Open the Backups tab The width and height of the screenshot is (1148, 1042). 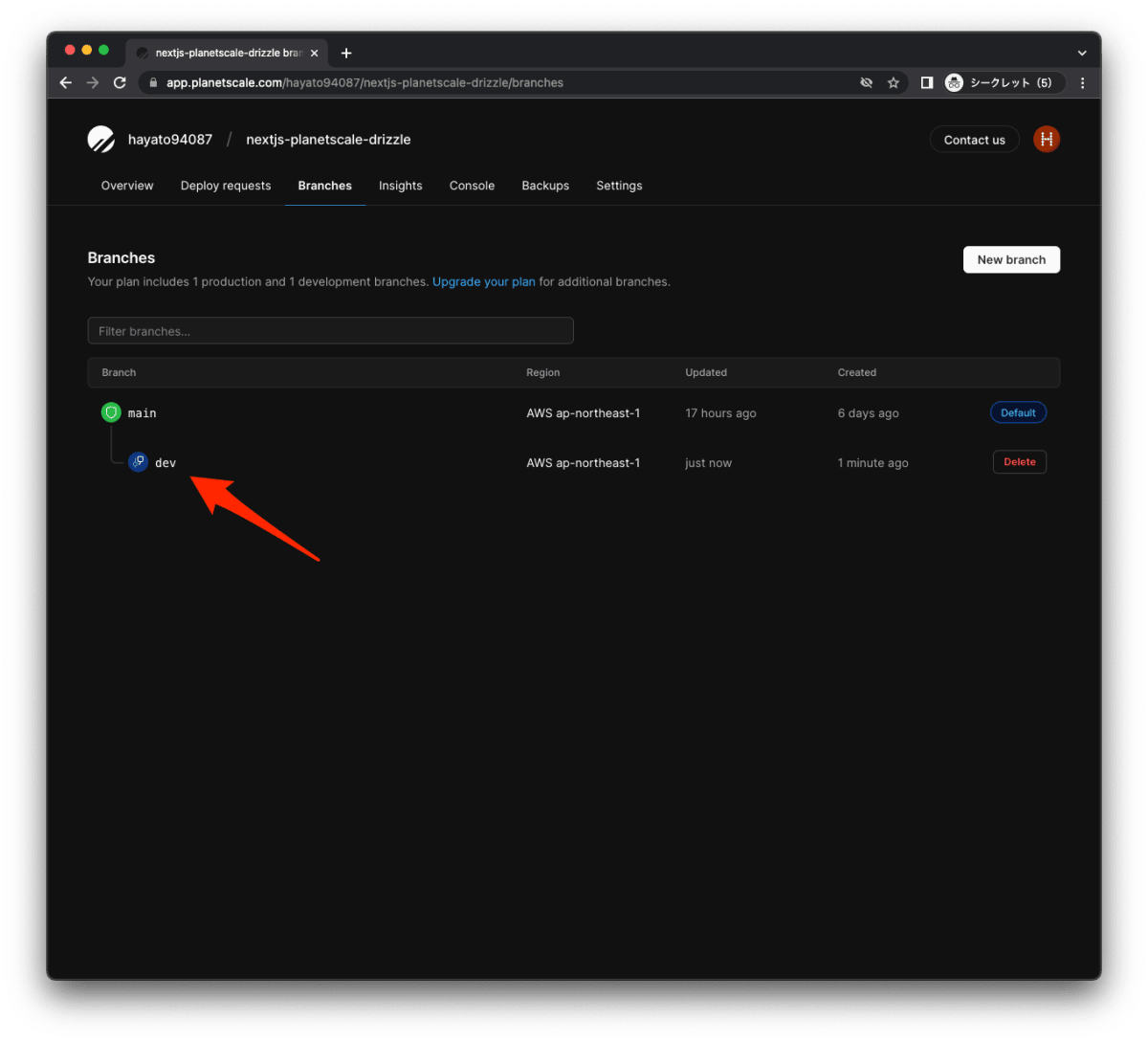coord(545,186)
